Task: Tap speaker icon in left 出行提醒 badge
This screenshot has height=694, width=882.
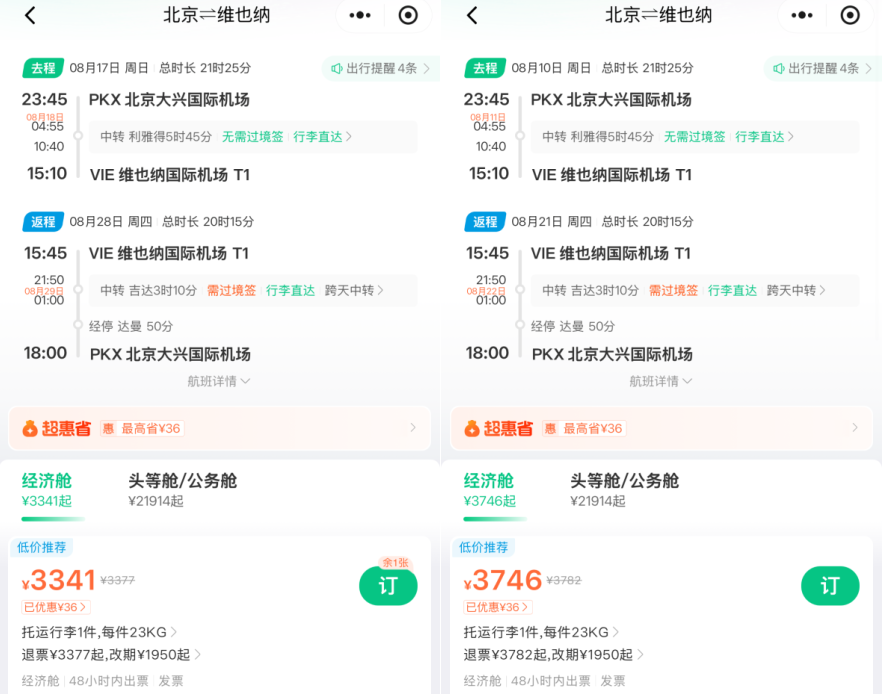Action: 336,69
